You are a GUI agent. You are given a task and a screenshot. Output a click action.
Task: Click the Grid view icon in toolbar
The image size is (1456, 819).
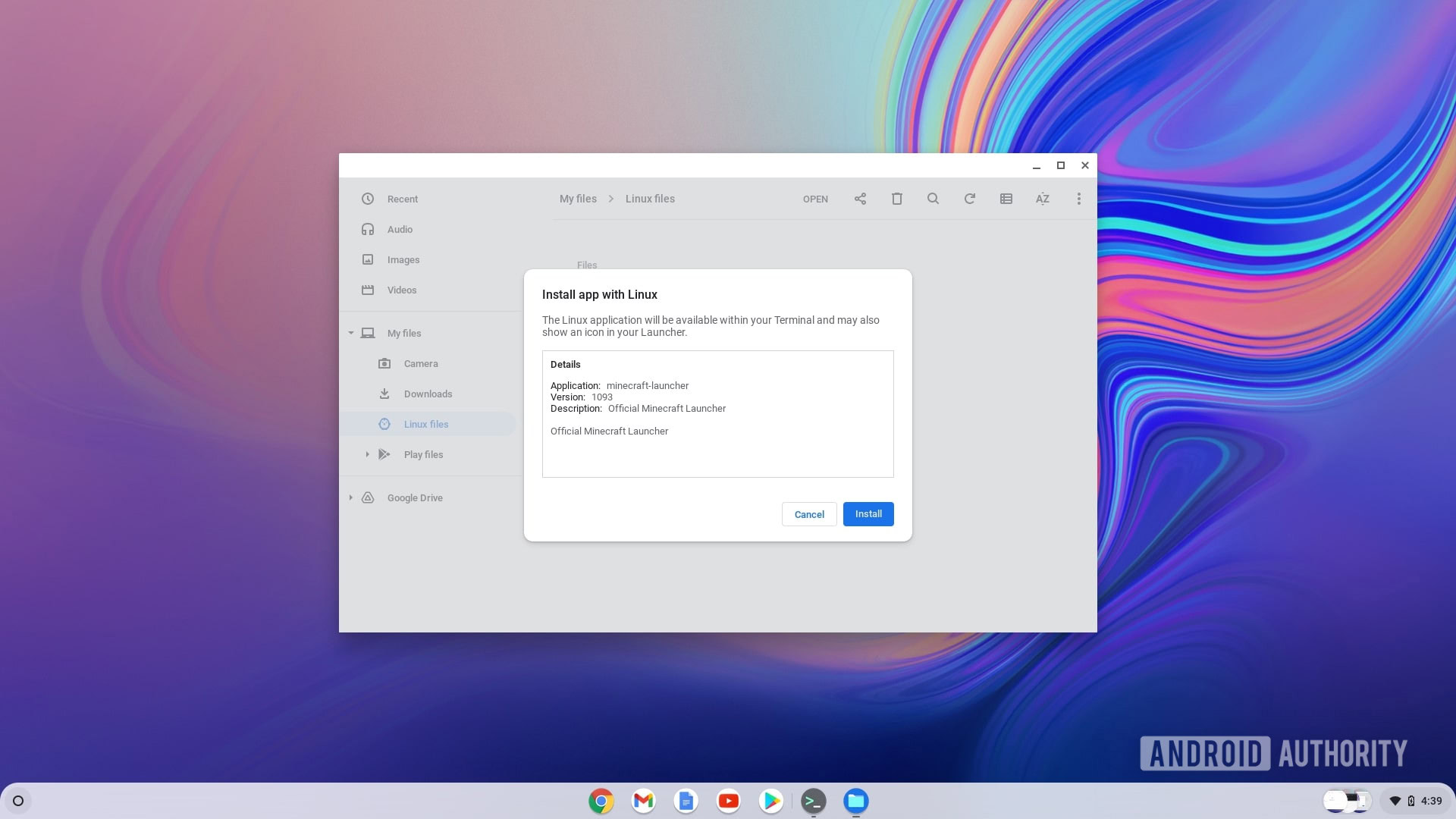[x=1006, y=198]
